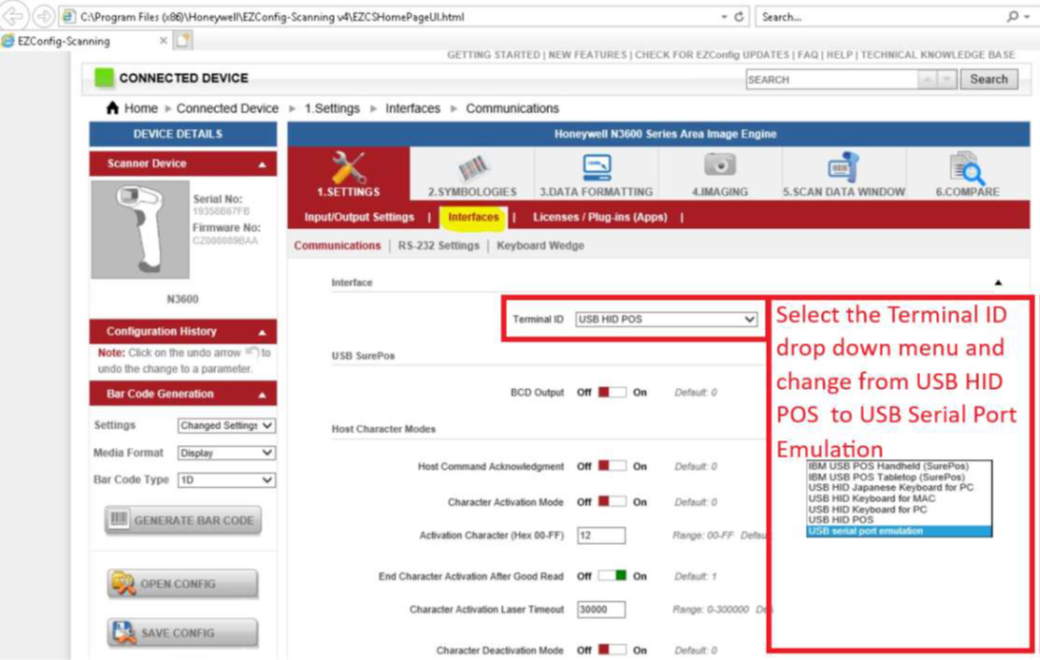This screenshot has width=1040, height=660.
Task: Click the search previous arrow button
Action: pos(927,80)
